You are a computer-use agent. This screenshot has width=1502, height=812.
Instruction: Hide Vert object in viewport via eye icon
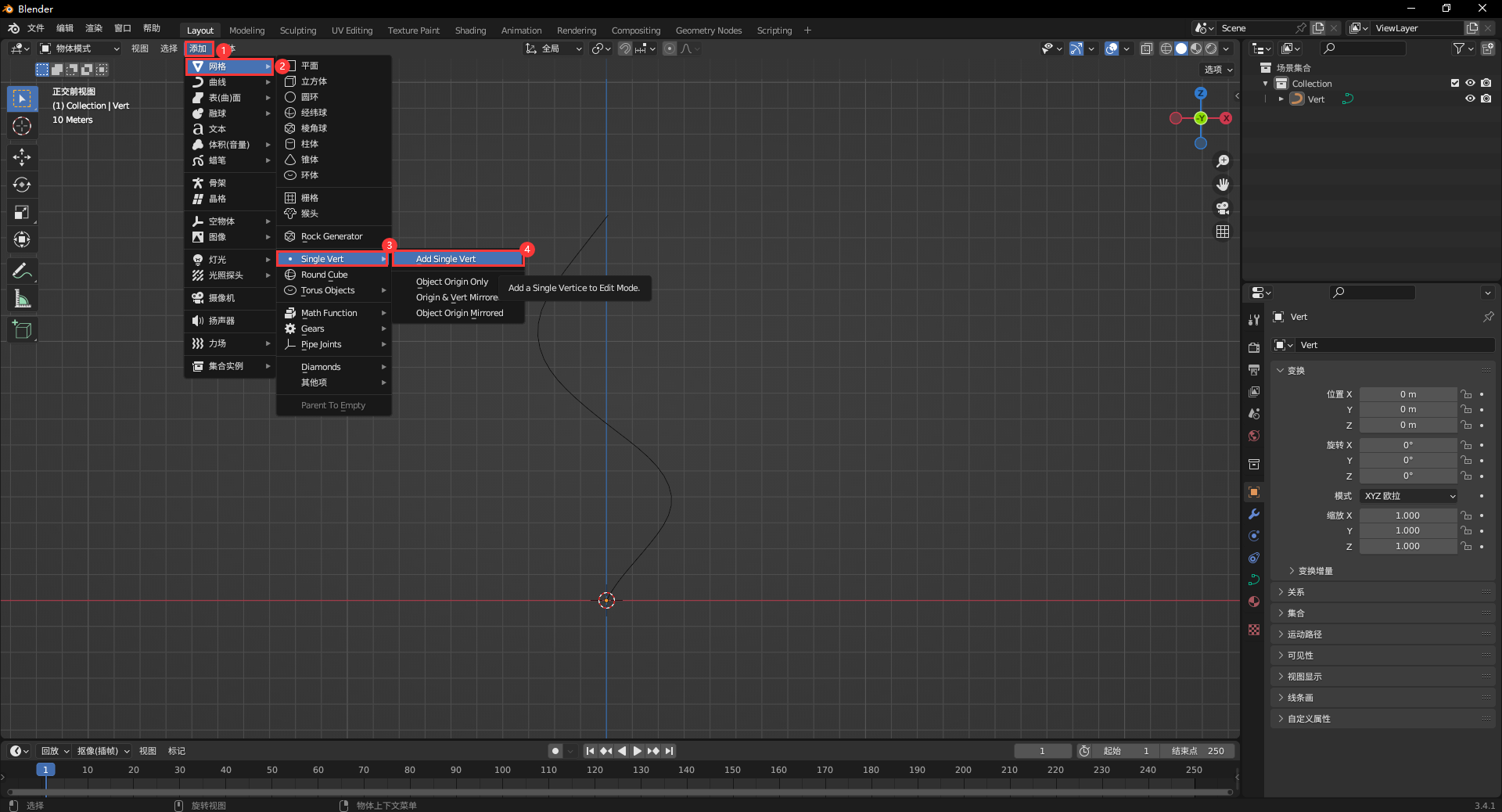coord(1470,99)
